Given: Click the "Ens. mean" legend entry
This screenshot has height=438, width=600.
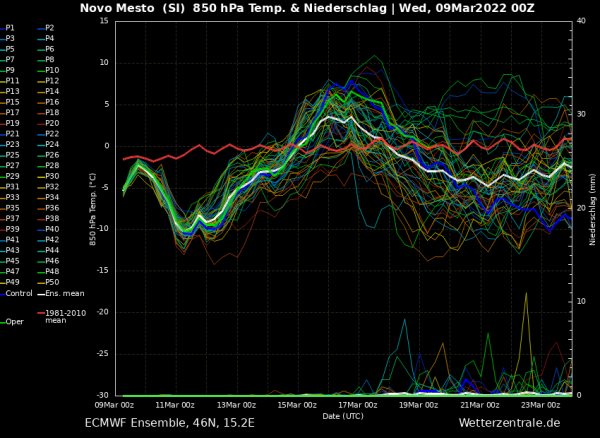Looking at the screenshot, I should tap(61, 293).
